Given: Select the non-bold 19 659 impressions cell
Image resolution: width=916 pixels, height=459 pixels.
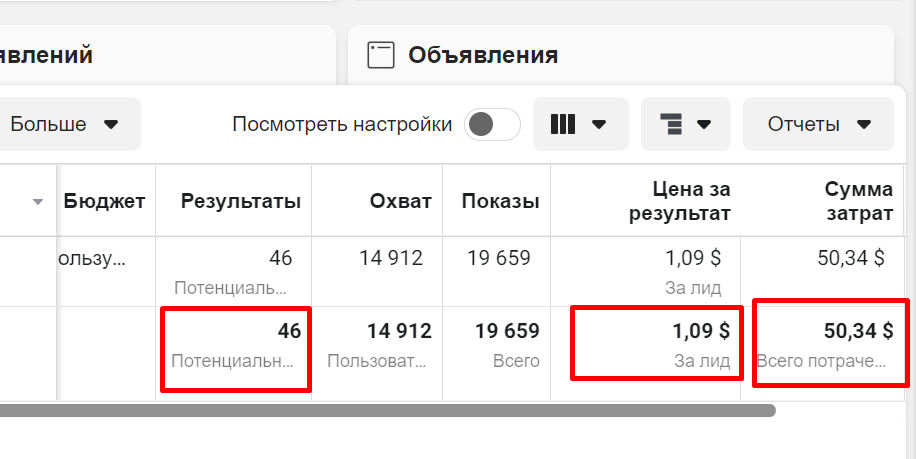Looking at the screenshot, I should [497, 271].
